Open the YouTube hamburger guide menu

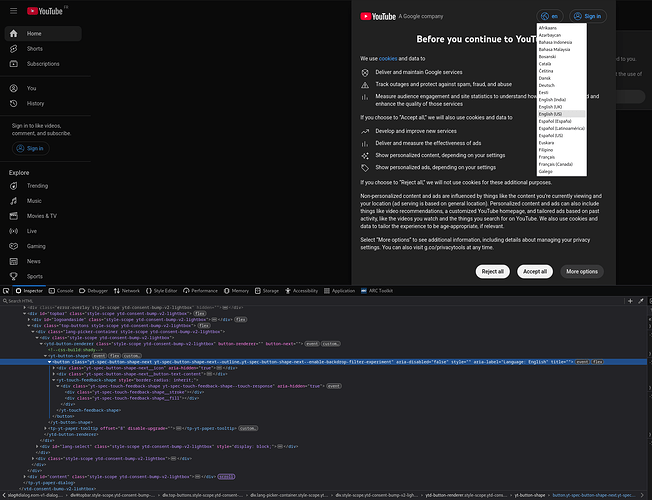[14, 11]
